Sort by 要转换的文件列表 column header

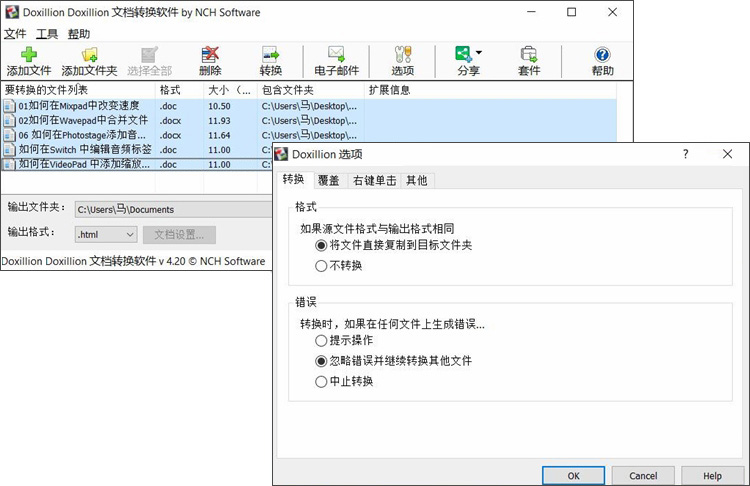[x=78, y=90]
